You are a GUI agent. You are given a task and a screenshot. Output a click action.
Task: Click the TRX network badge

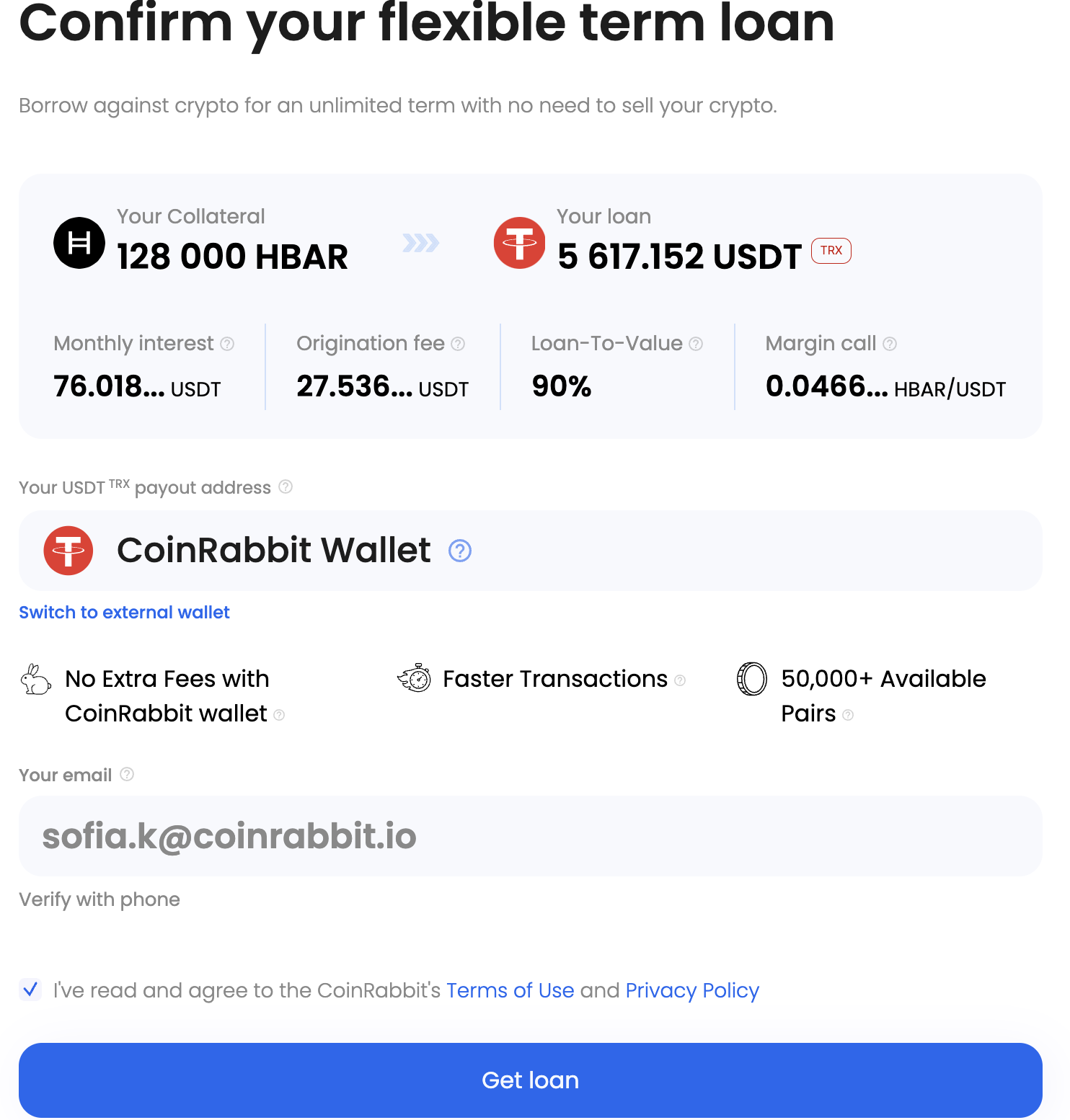(831, 251)
